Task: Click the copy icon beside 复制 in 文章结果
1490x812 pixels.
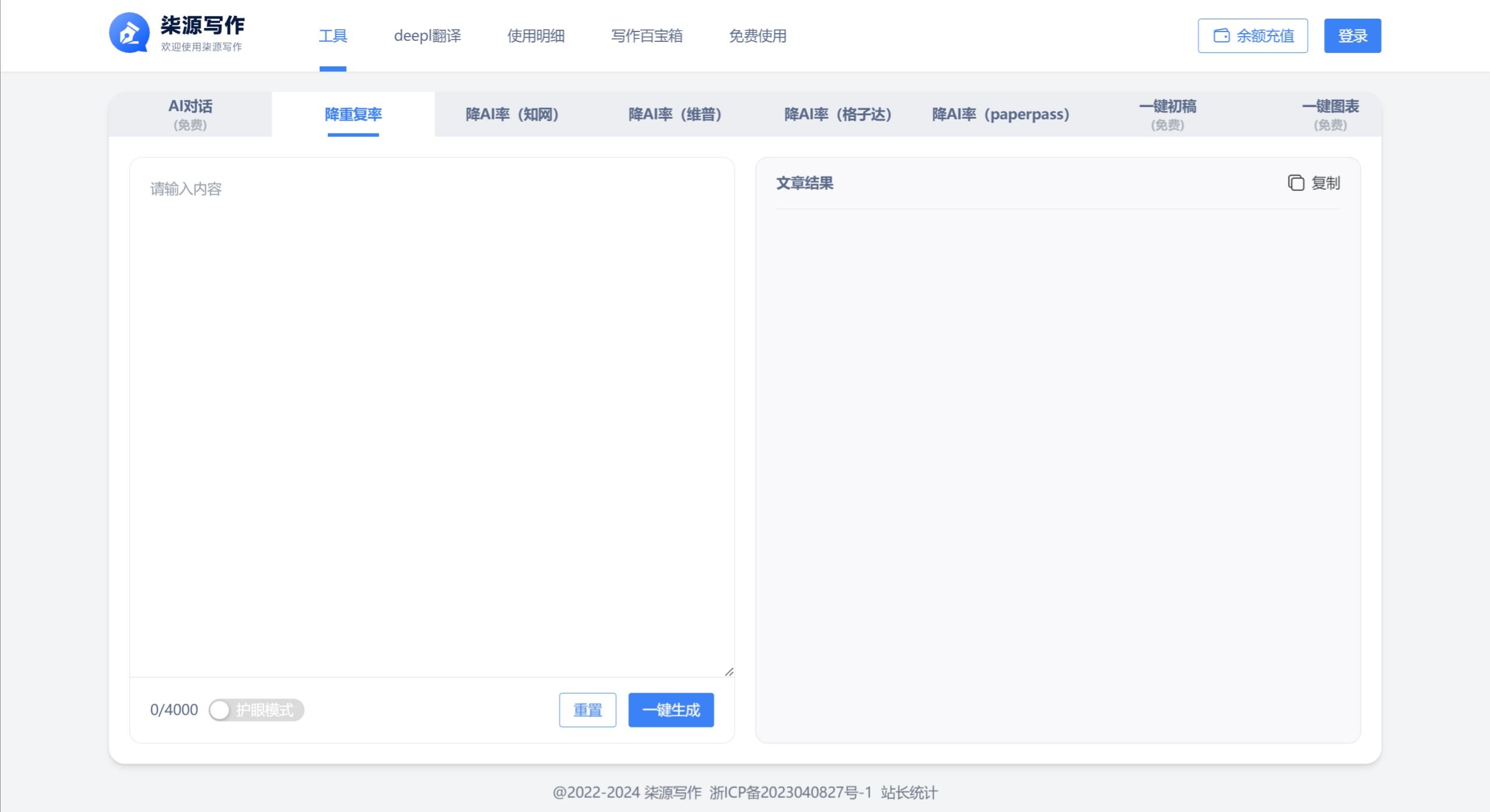Action: pos(1296,183)
